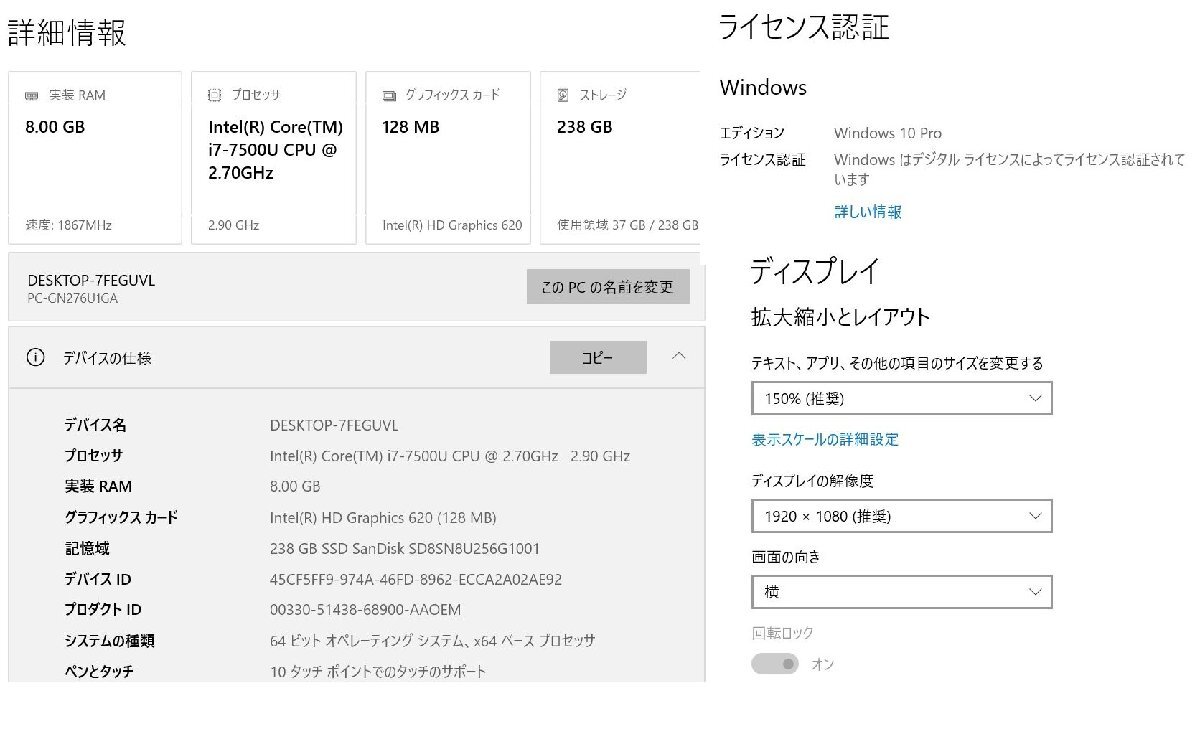
Task: Click the 8.00 GB value in RAM card
Action: pyautogui.click(x=55, y=127)
